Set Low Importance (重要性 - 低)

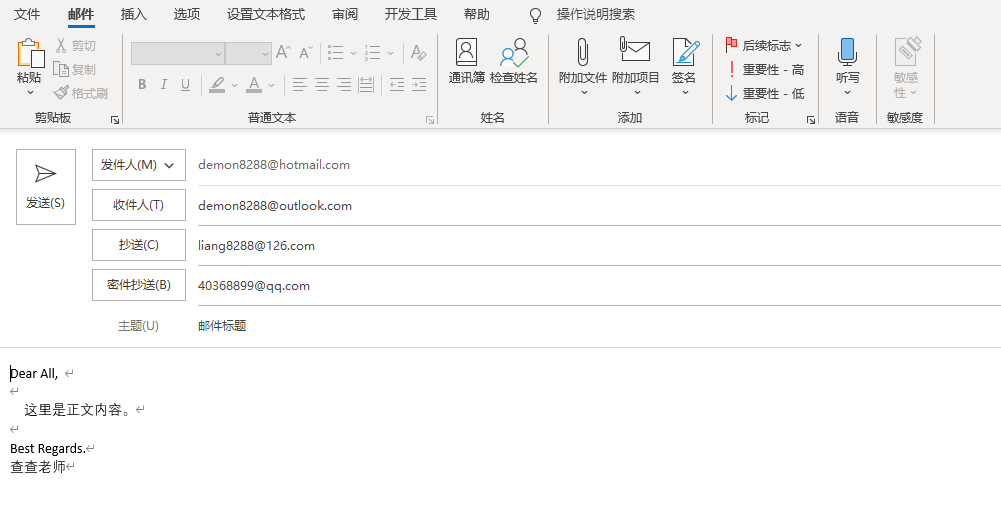click(765, 94)
